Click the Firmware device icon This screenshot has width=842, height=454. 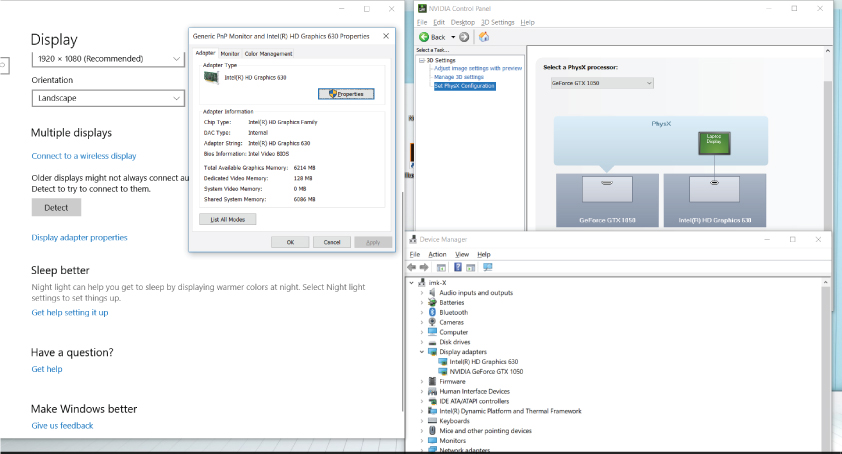pyautogui.click(x=432, y=381)
